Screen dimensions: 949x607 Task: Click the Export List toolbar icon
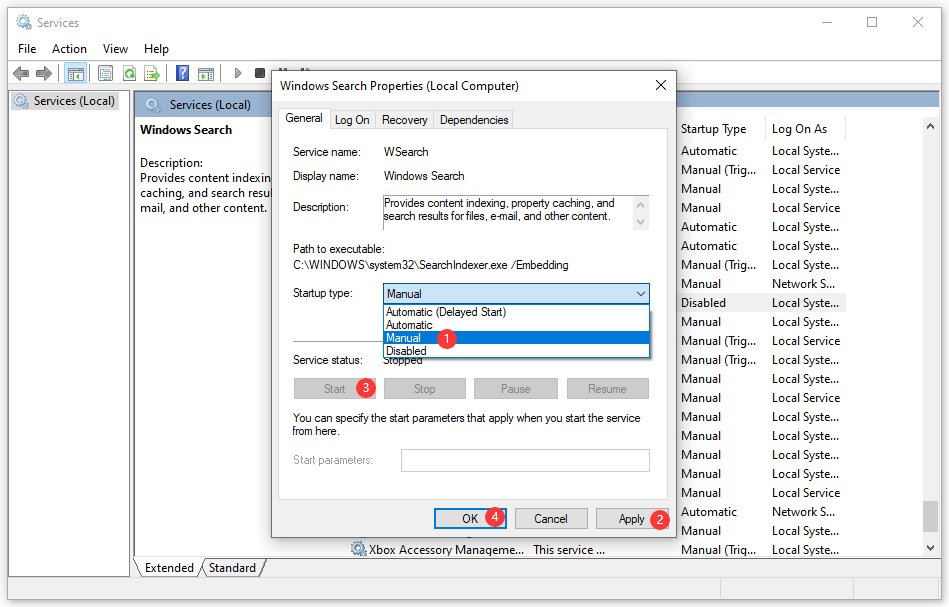pyautogui.click(x=152, y=72)
